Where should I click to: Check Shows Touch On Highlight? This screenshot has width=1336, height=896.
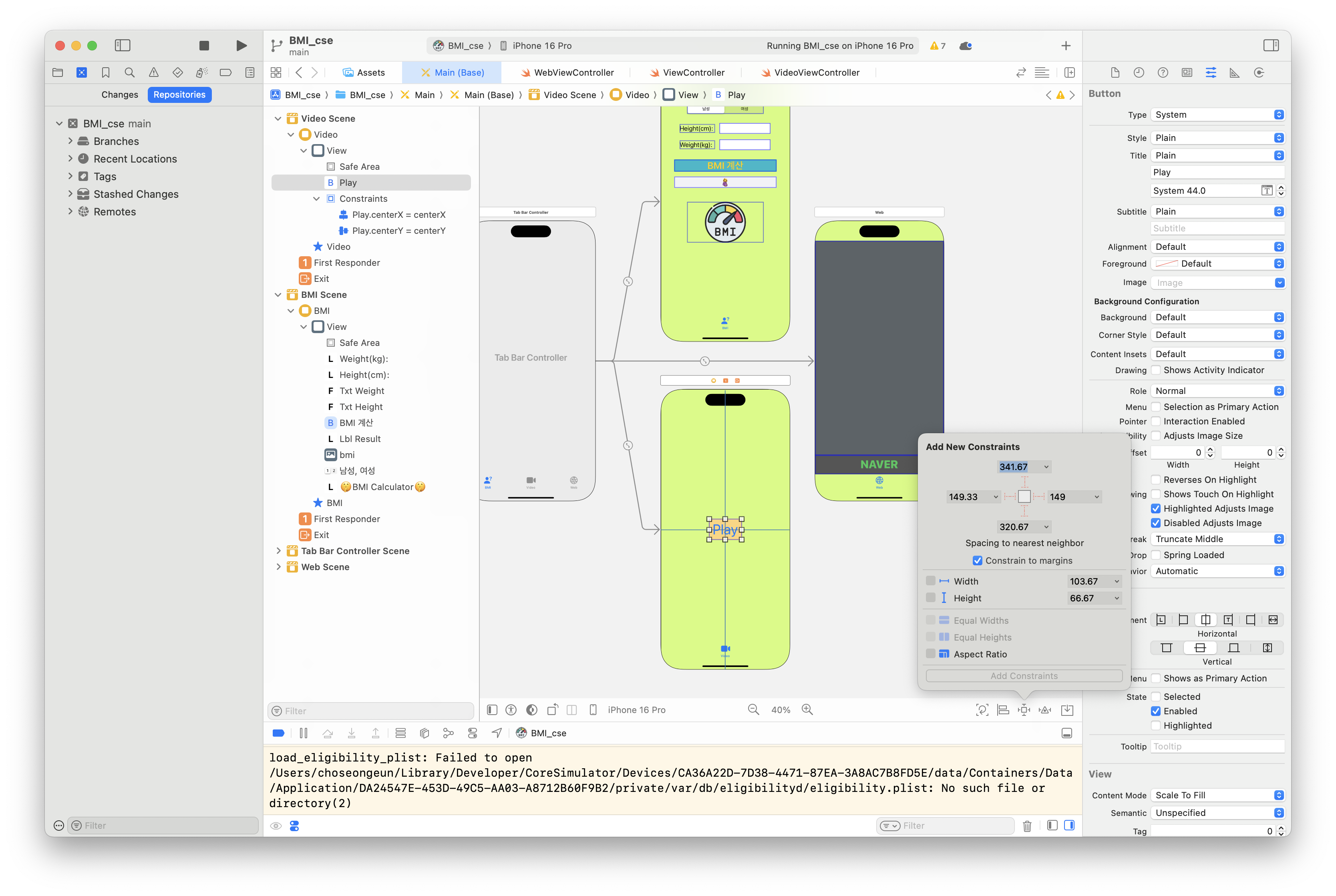(1155, 494)
